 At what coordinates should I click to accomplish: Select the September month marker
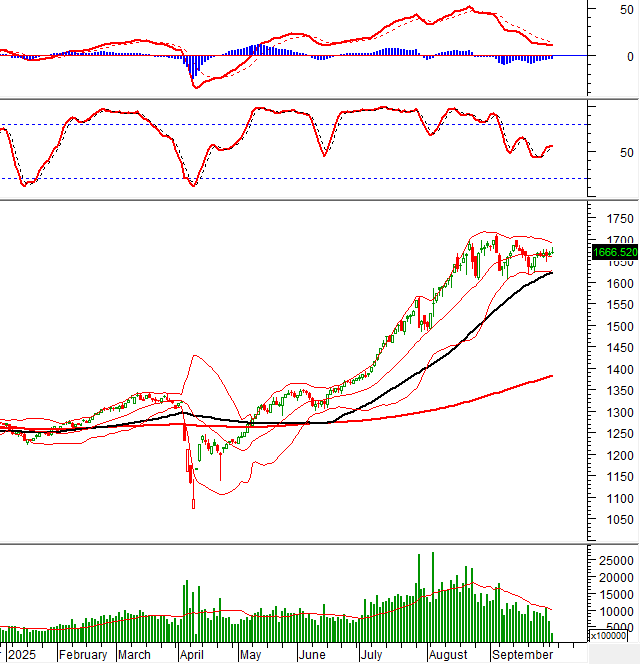[x=523, y=655]
